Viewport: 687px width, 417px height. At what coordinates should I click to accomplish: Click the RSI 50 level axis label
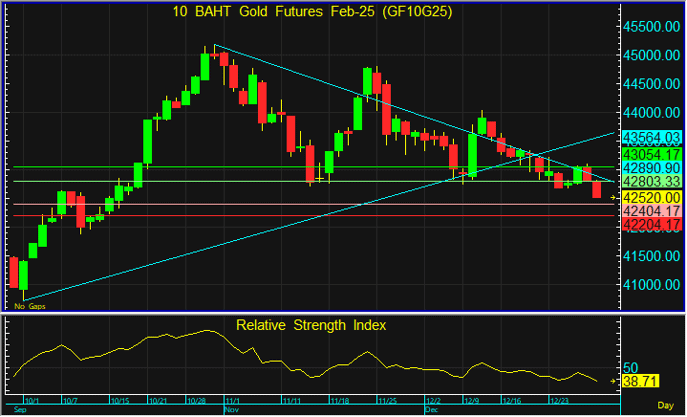tap(631, 366)
